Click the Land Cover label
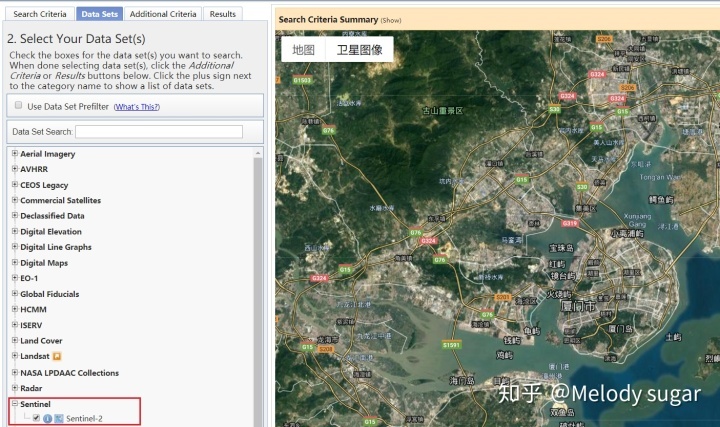720x427 pixels. pos(41,341)
